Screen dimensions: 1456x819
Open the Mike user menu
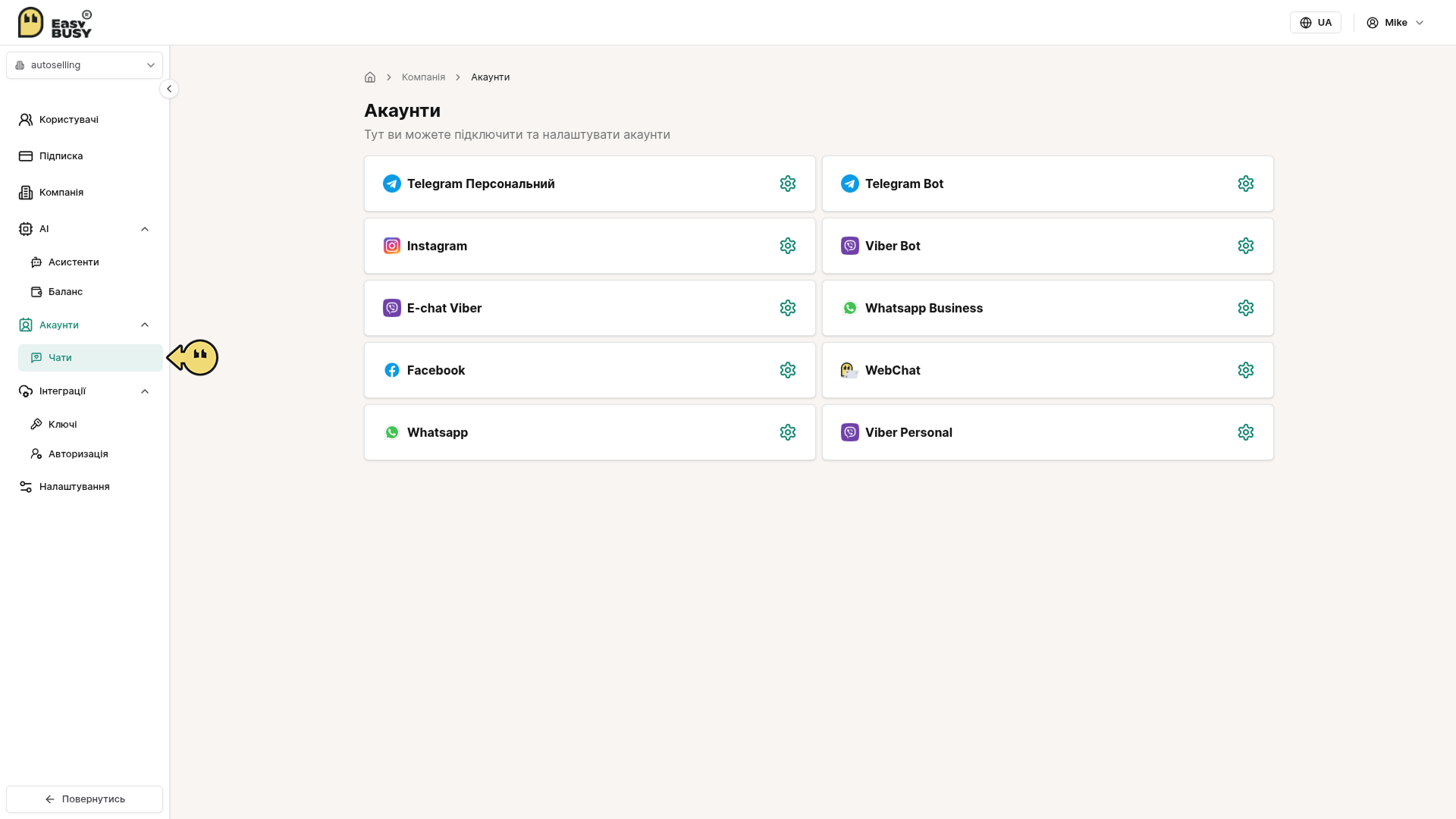click(x=1395, y=23)
